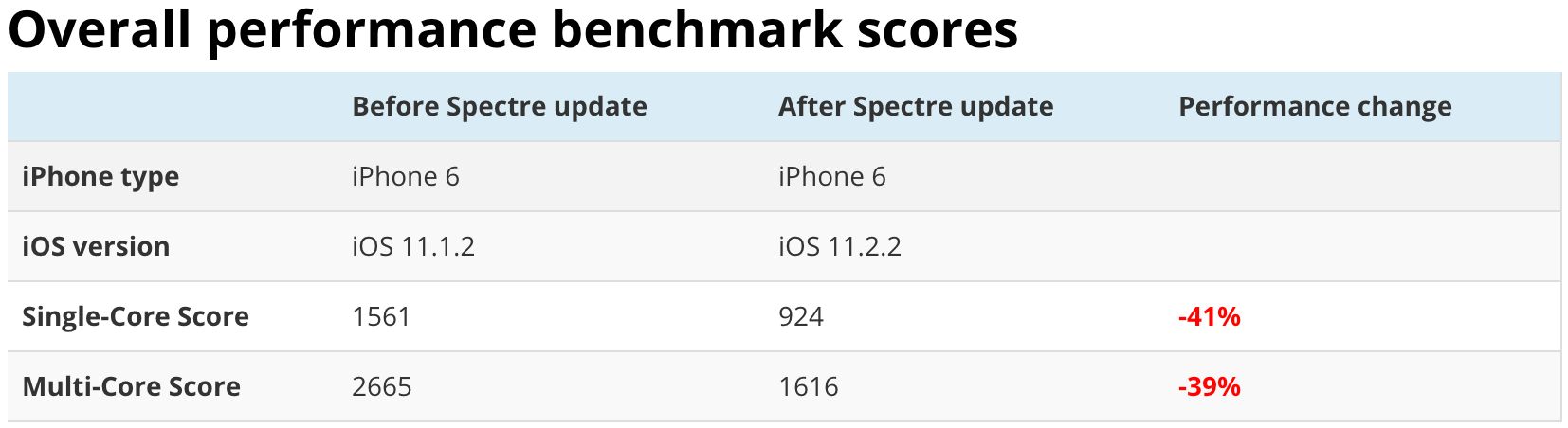
Task: Click iPhone 6 in the Before column
Action: (405, 177)
